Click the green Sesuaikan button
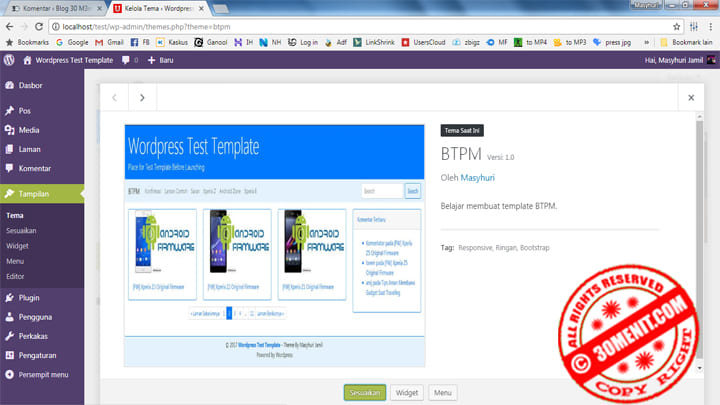The image size is (720, 405). point(365,393)
